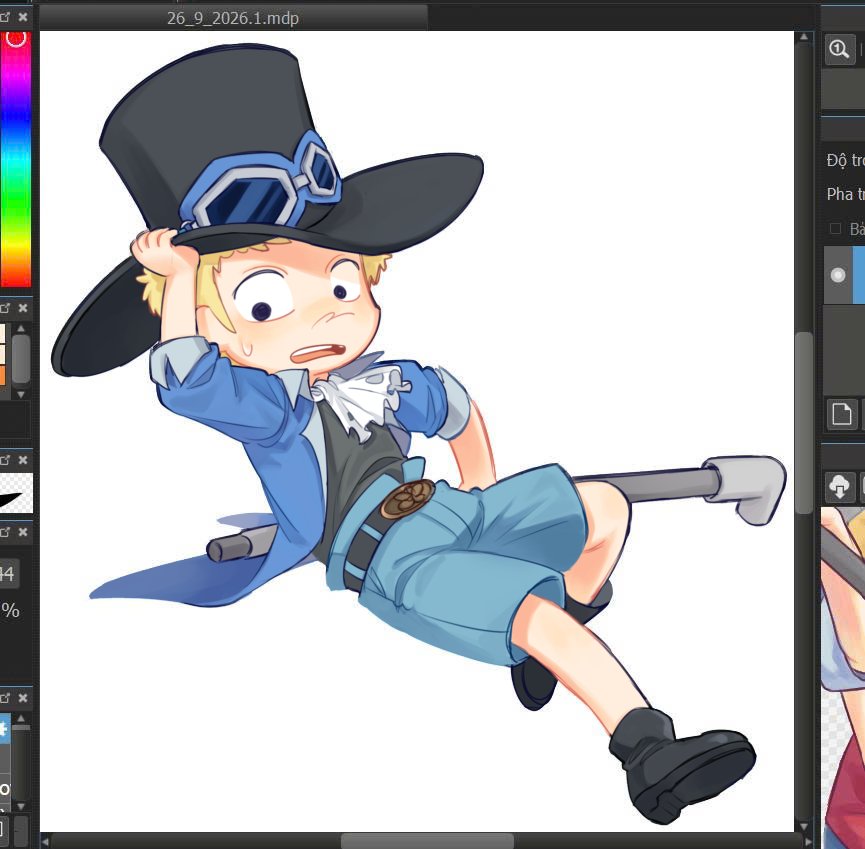This screenshot has height=849, width=865.
Task: Click palette scrollbar up arrow
Action: click(x=21, y=329)
